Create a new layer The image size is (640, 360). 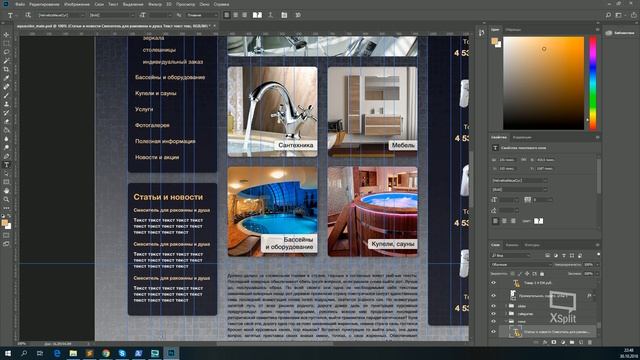point(581,342)
